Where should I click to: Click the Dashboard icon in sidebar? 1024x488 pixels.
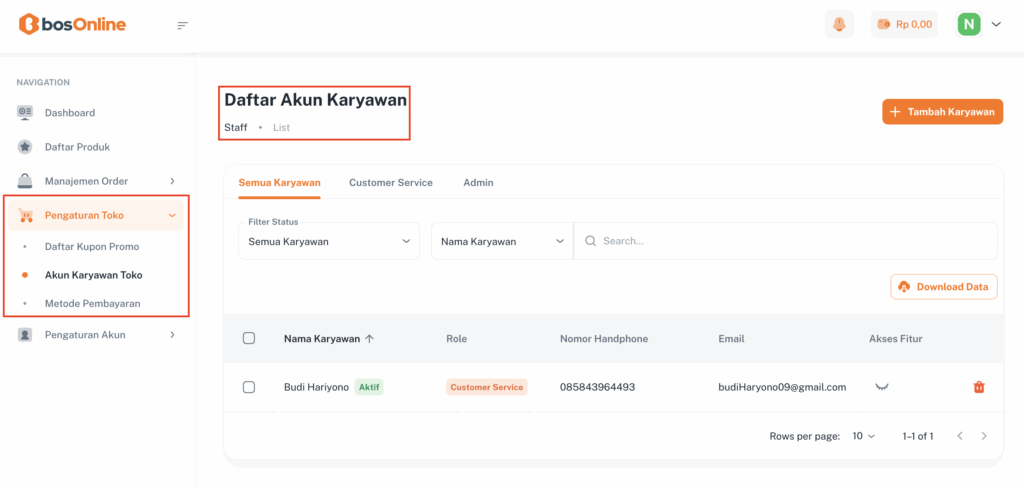(x=25, y=113)
